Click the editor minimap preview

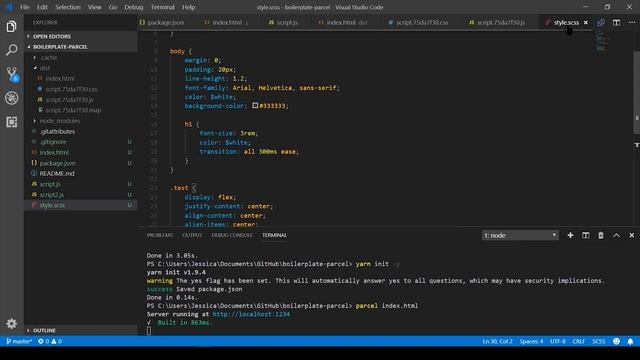point(602,42)
